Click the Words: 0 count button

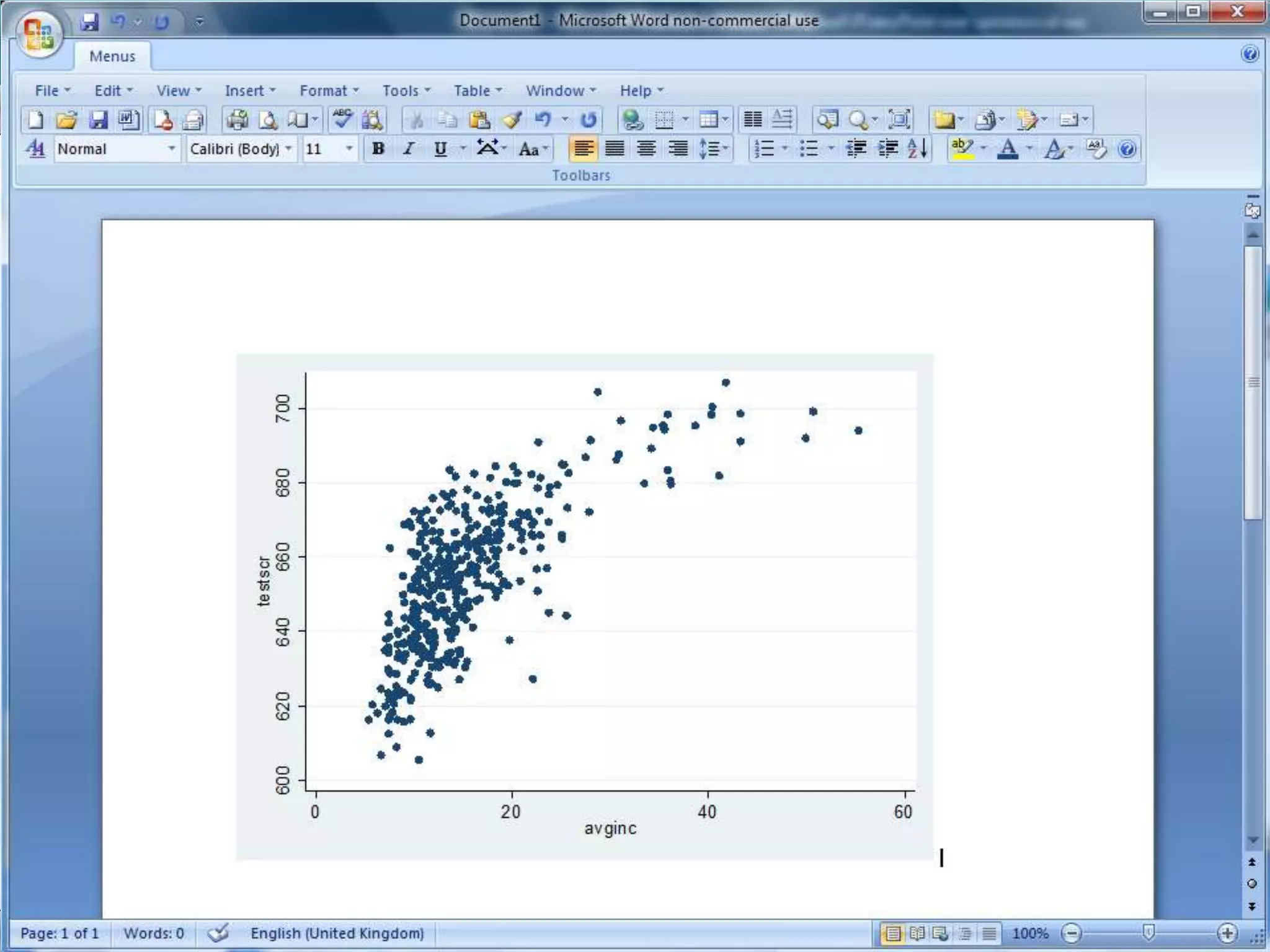(x=153, y=933)
